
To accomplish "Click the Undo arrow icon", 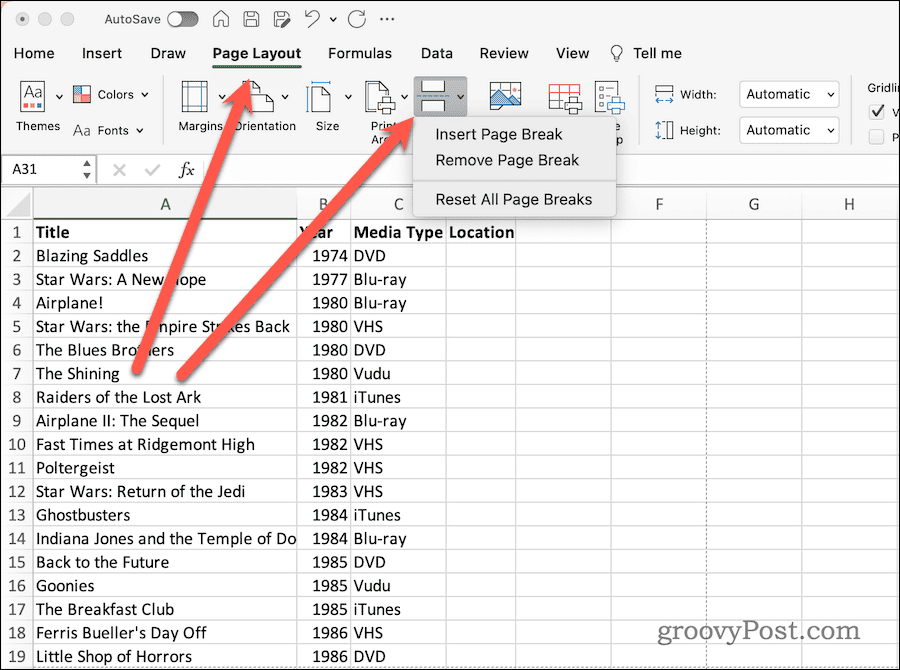I will coord(312,19).
